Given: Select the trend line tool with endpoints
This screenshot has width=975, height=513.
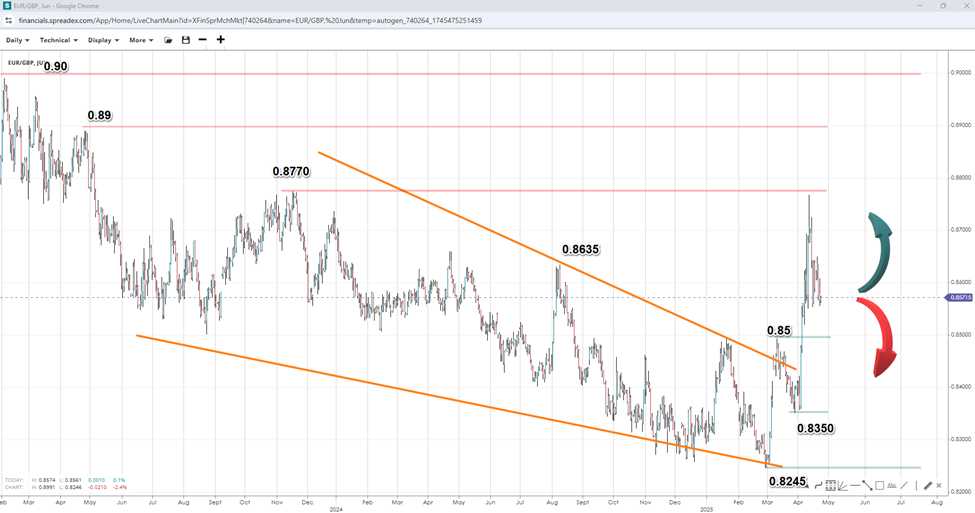Looking at the screenshot, I should coord(867,485).
